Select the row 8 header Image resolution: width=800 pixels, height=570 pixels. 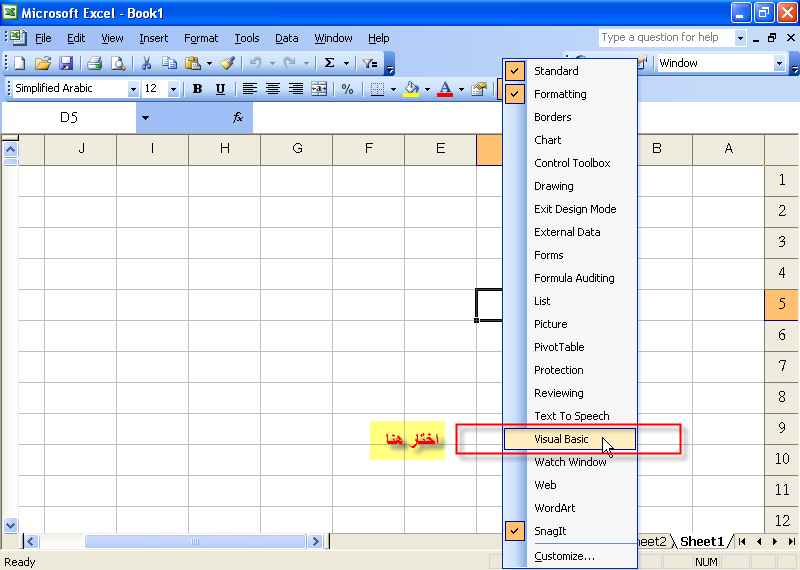tap(782, 396)
